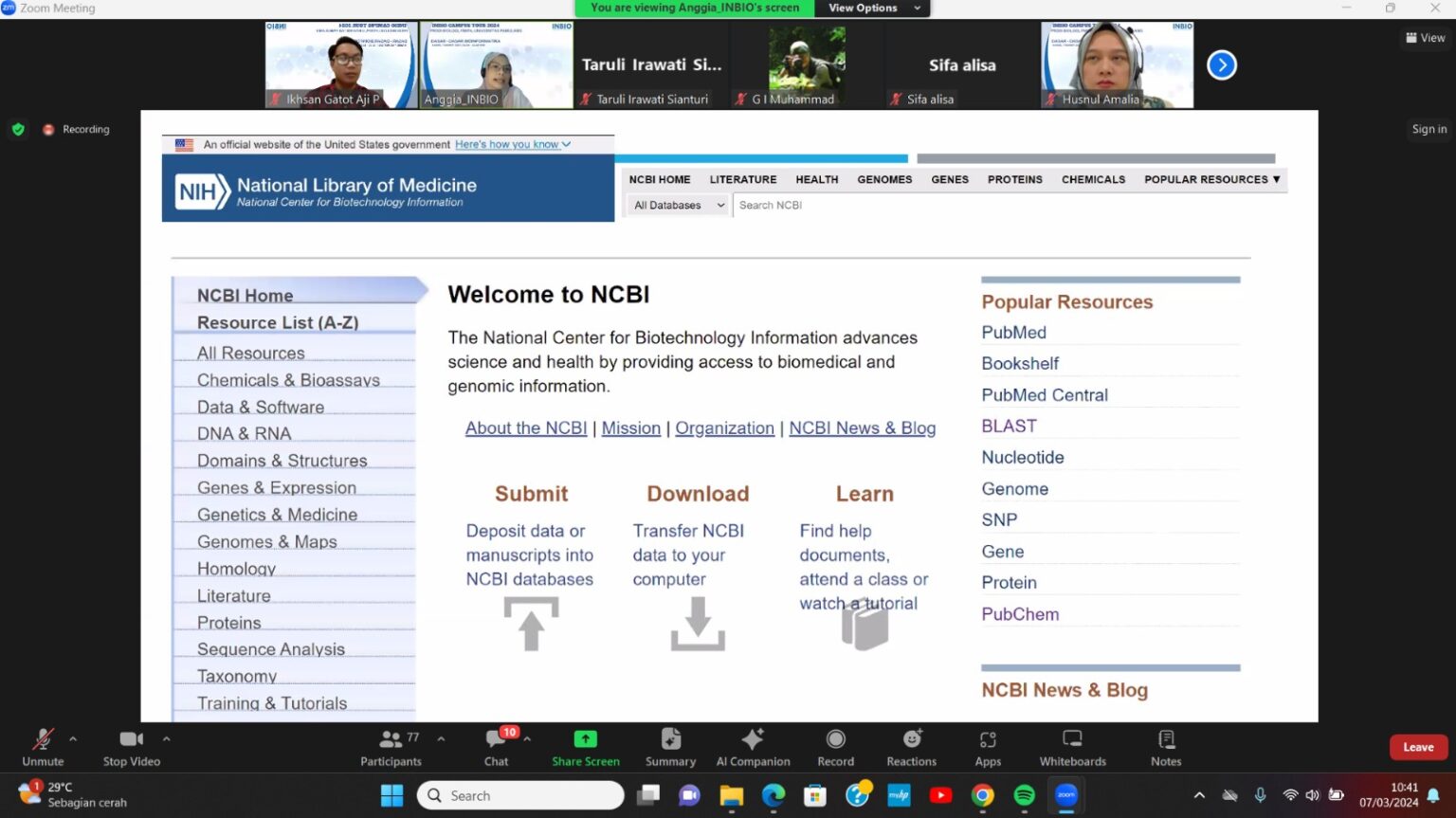Open Microsoft Store from taskbar
Image resolution: width=1456 pixels, height=818 pixels.
[x=815, y=795]
